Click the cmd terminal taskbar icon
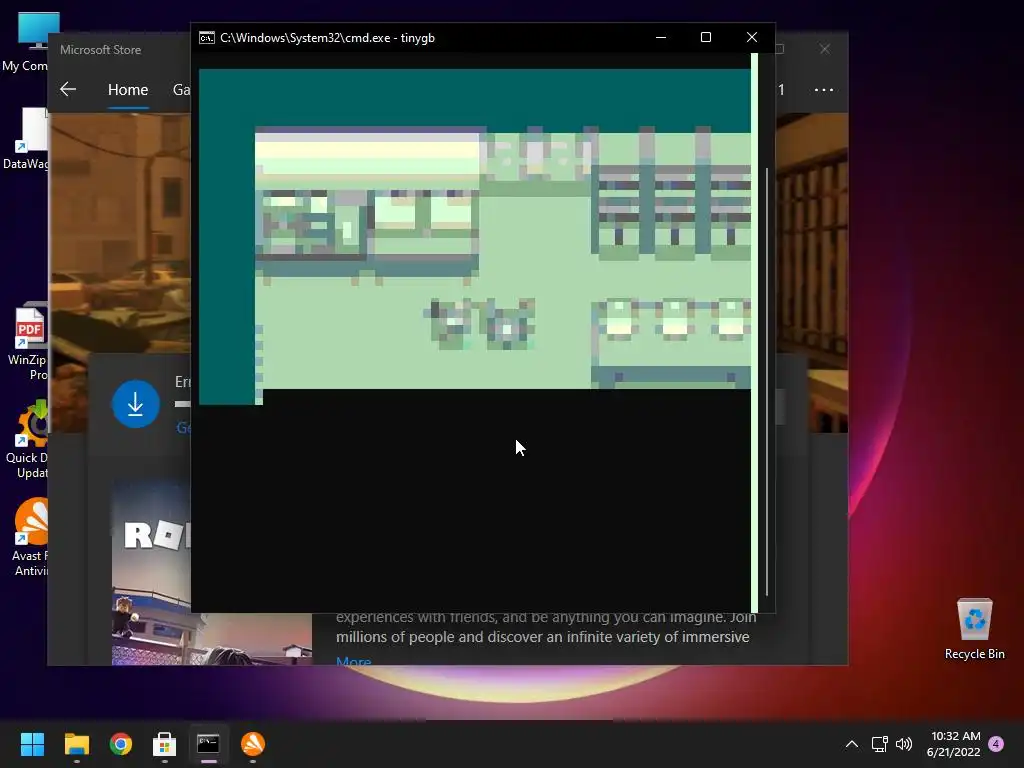This screenshot has height=768, width=1024. [x=208, y=744]
